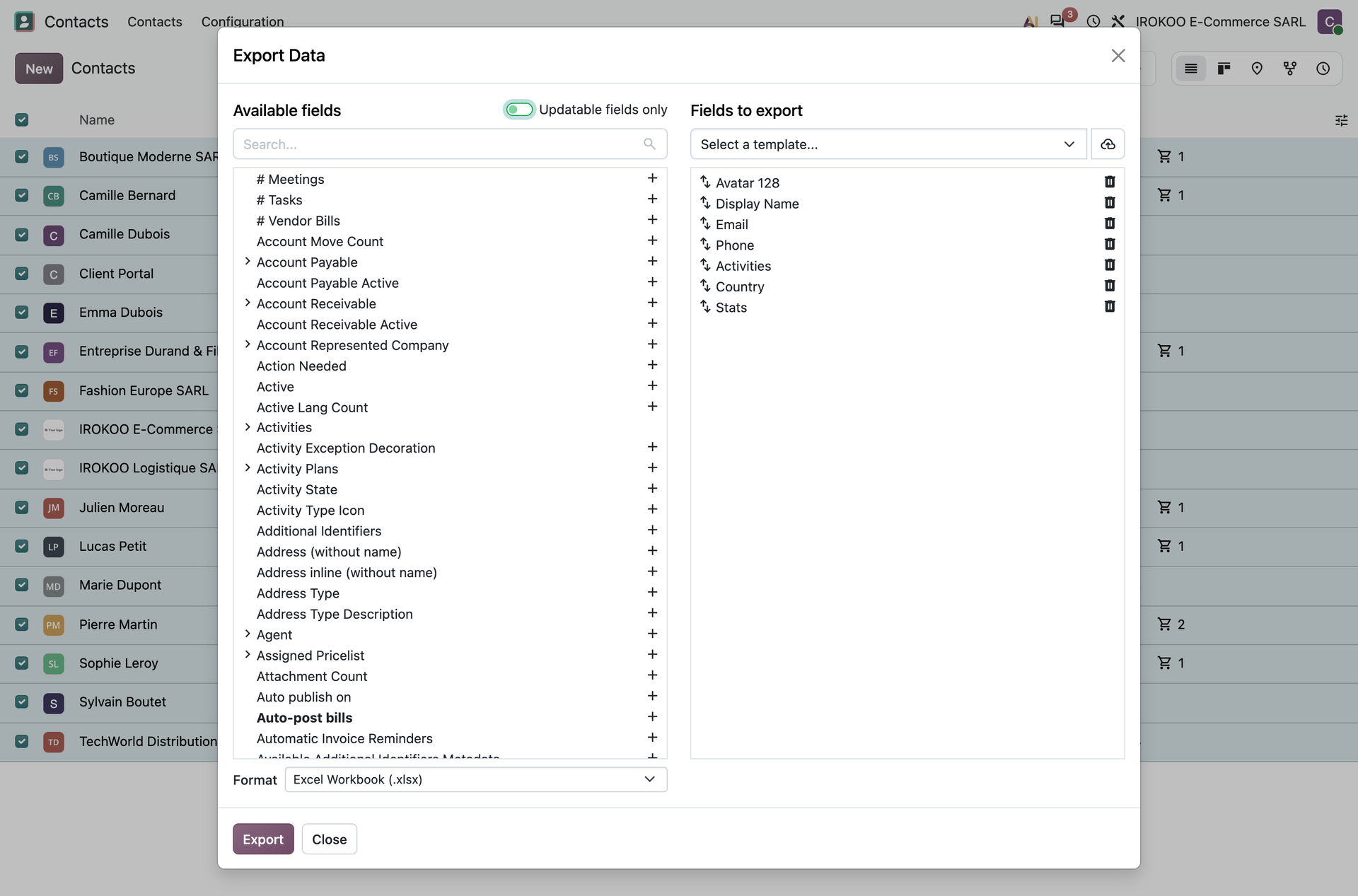This screenshot has width=1358, height=896.
Task: Add the Address Type field to export
Action: (652, 593)
